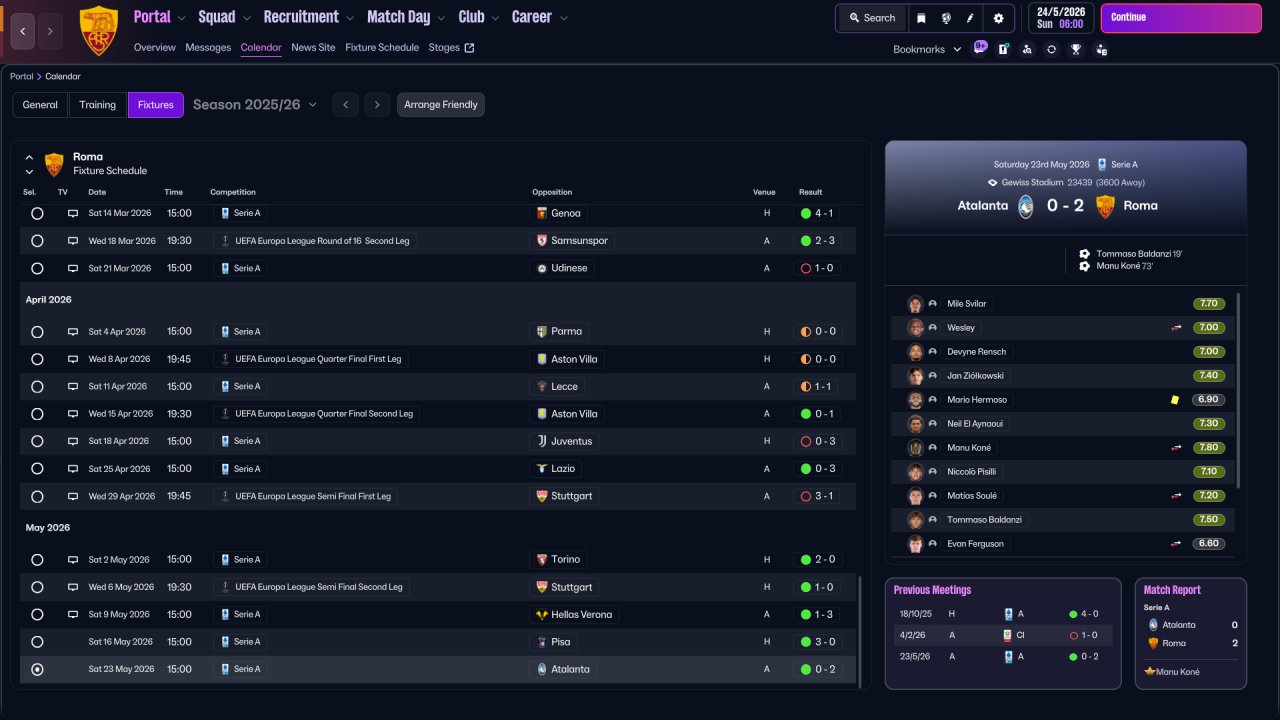Click Arrange Friendly button
This screenshot has height=720, width=1280.
441,105
